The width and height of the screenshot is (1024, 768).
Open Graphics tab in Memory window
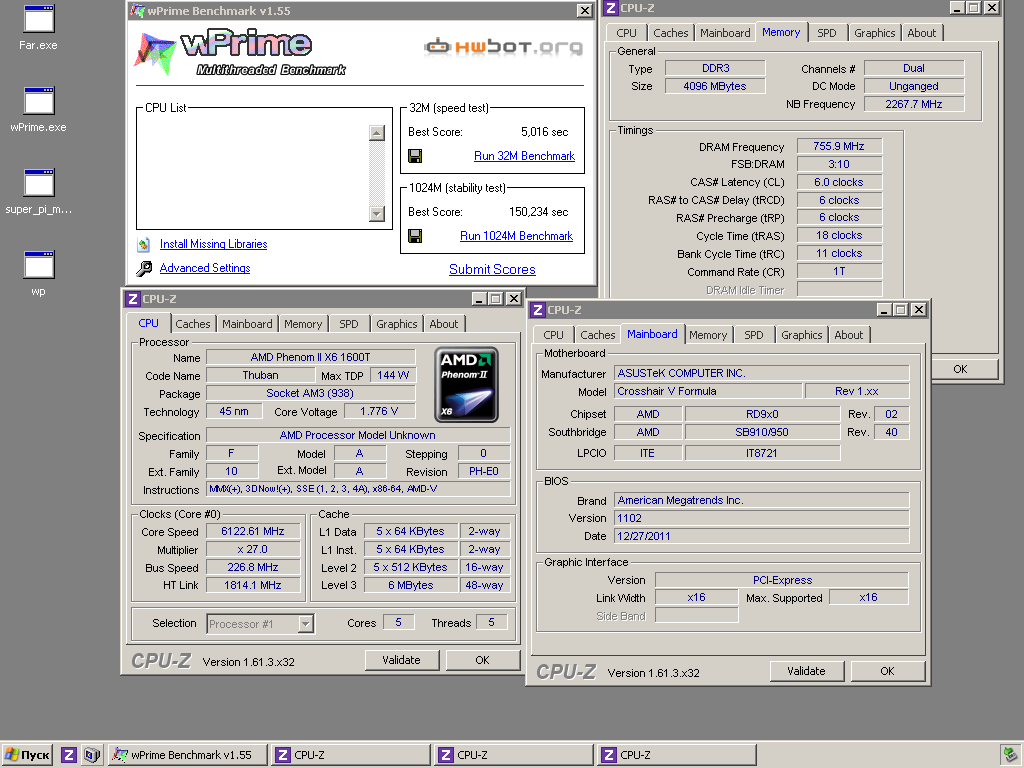tap(874, 33)
